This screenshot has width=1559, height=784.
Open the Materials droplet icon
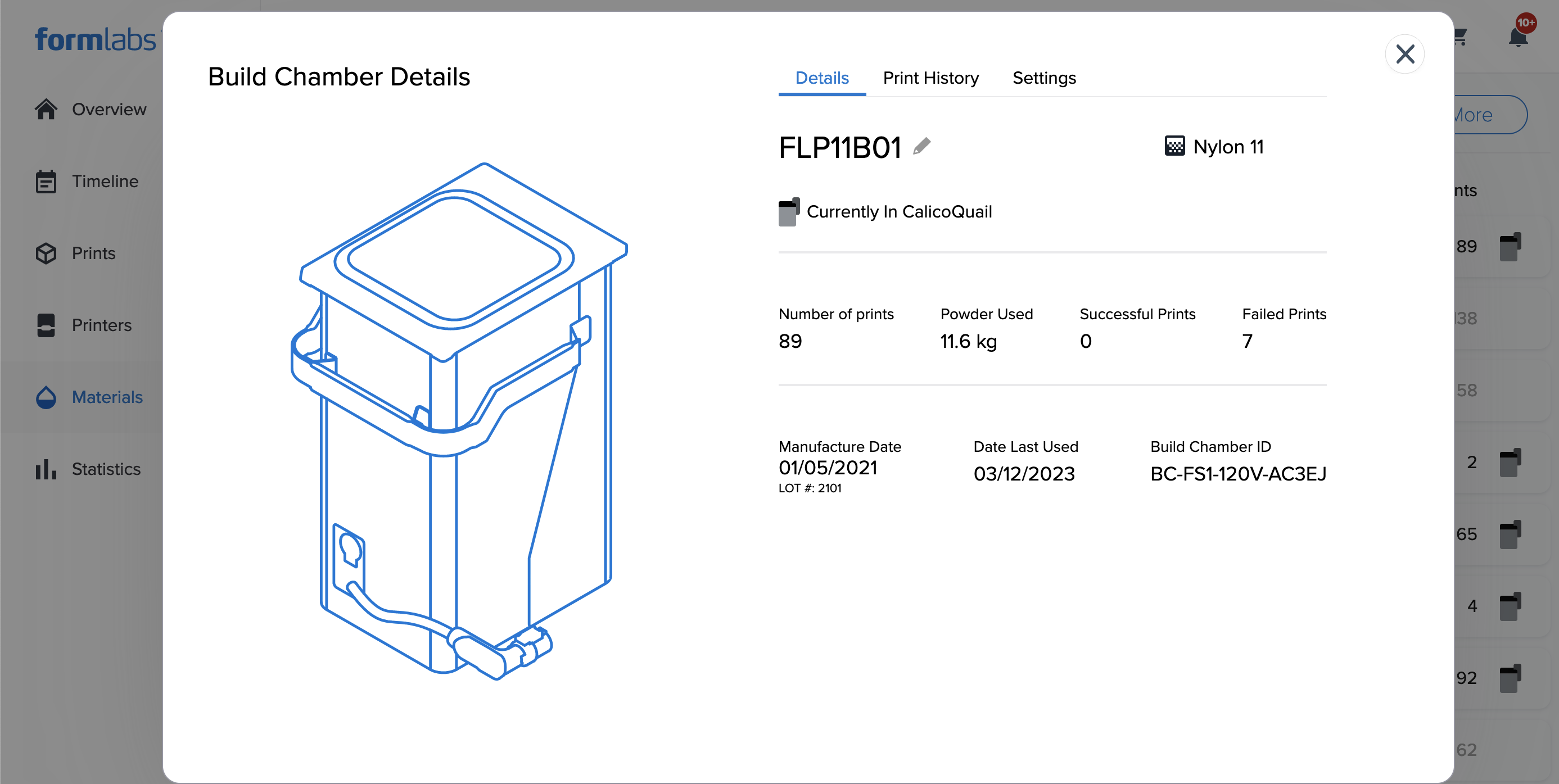point(47,397)
